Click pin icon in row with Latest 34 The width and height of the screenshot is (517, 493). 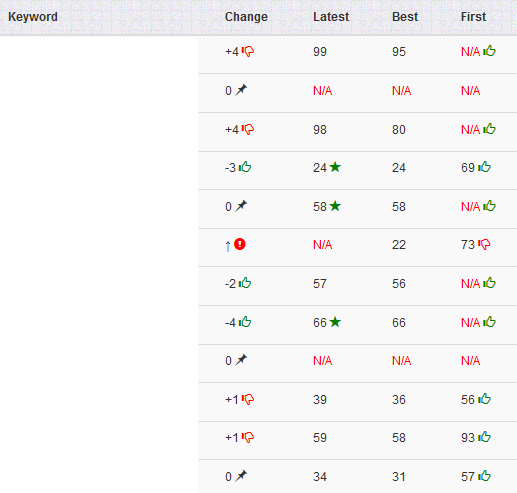click(241, 476)
